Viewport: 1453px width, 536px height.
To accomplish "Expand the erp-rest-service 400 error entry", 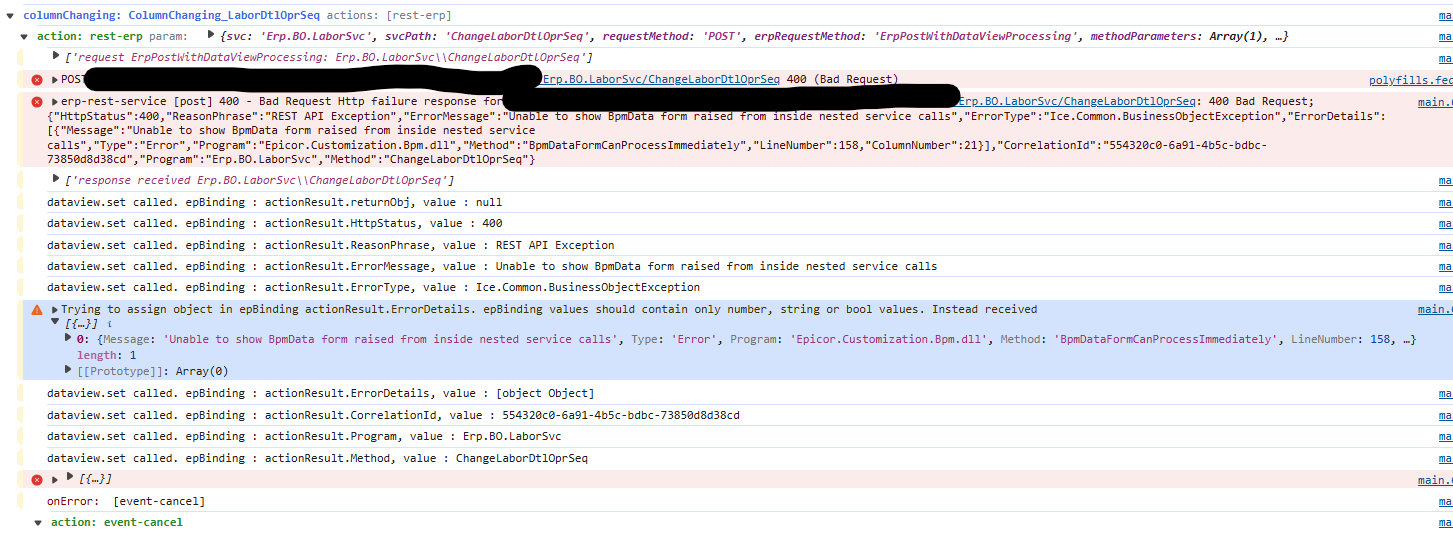I will tap(55, 102).
